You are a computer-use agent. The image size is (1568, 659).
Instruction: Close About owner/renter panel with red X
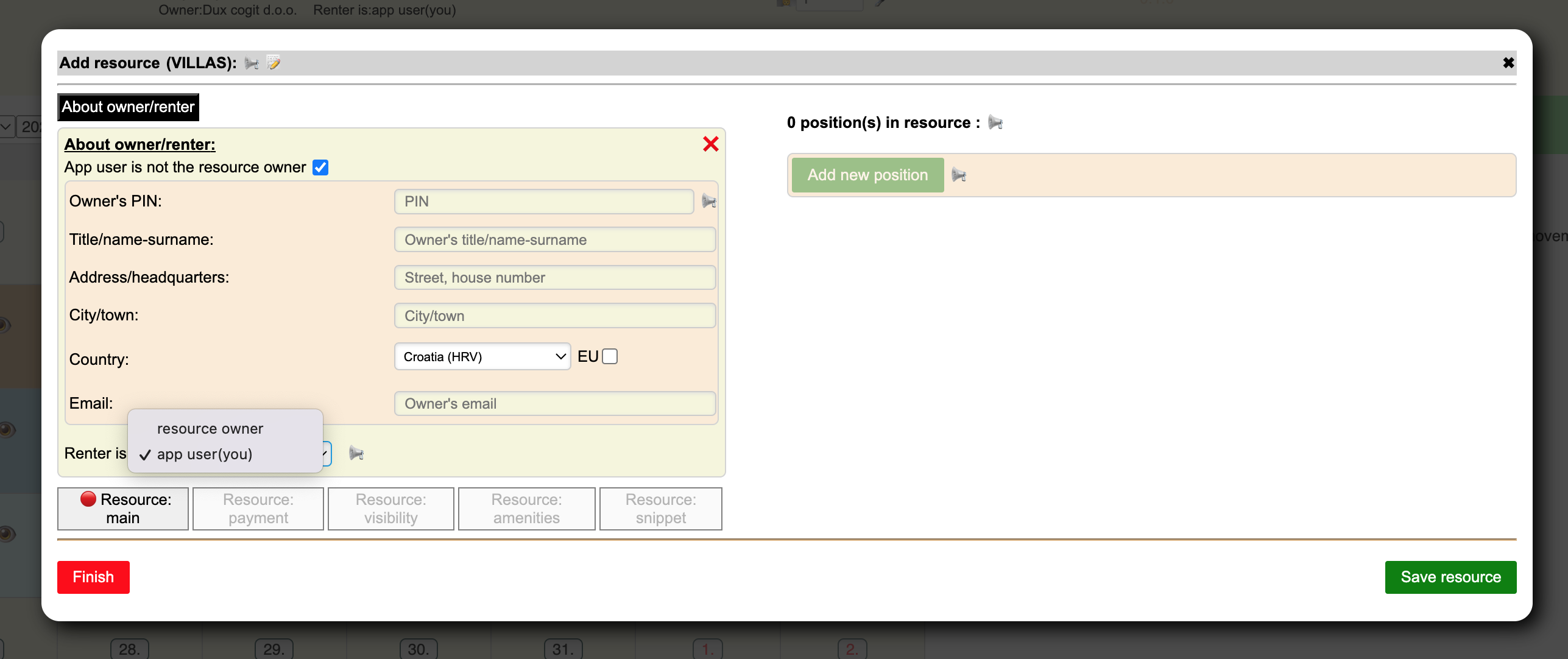(x=710, y=144)
